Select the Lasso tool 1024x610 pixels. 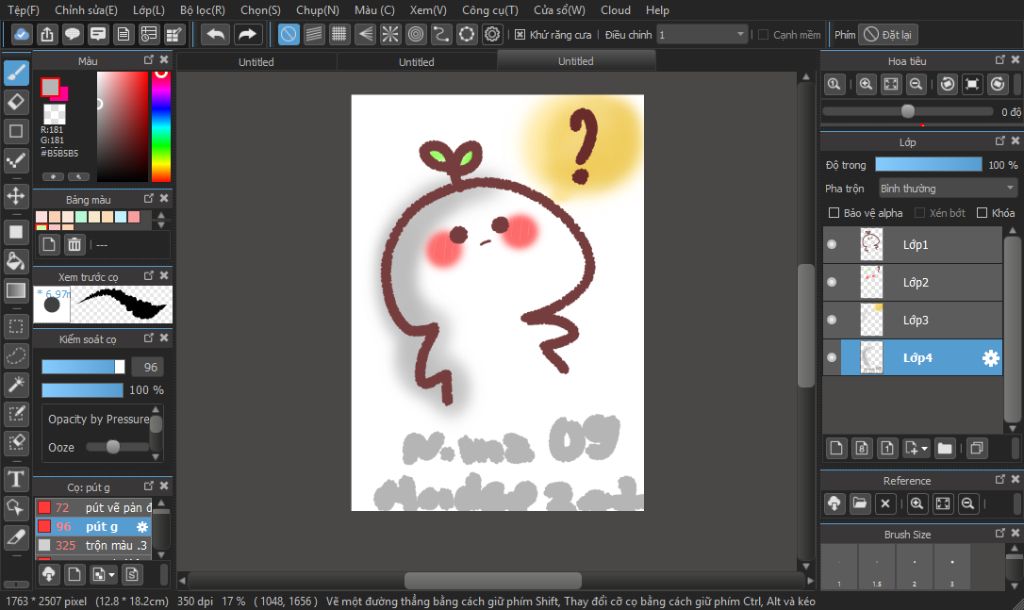(x=16, y=356)
